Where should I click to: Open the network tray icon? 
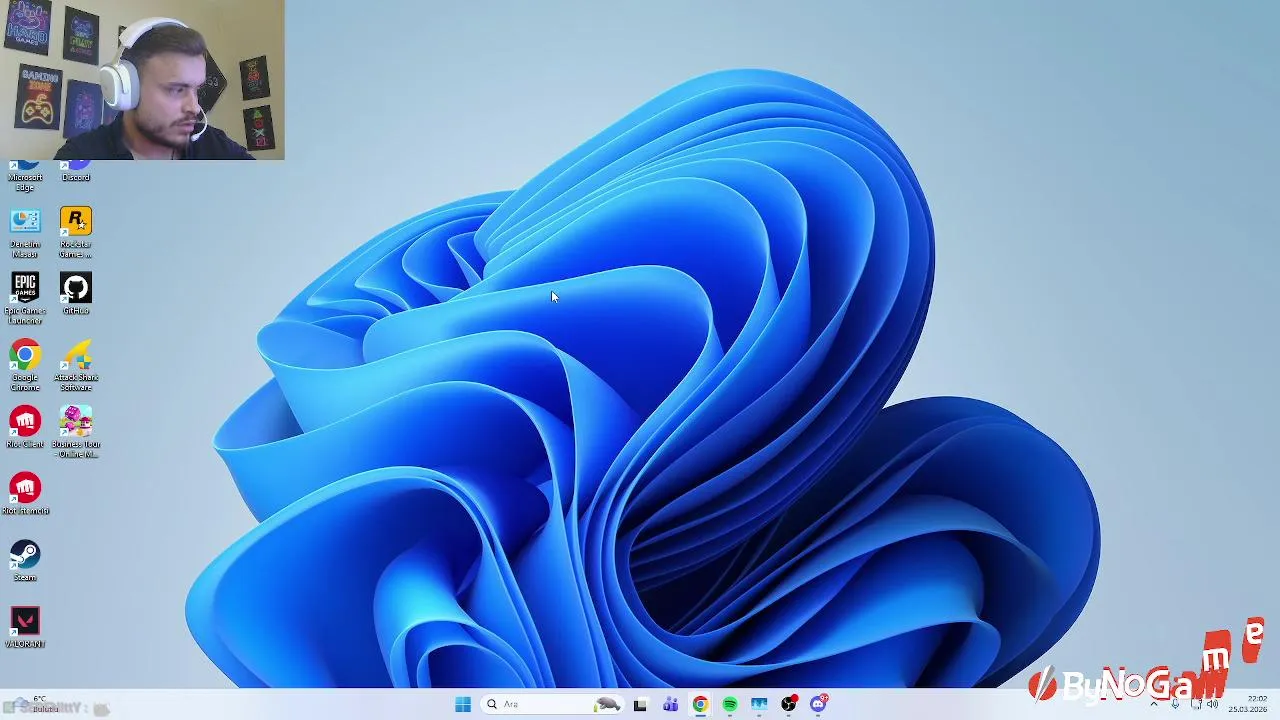(1196, 704)
